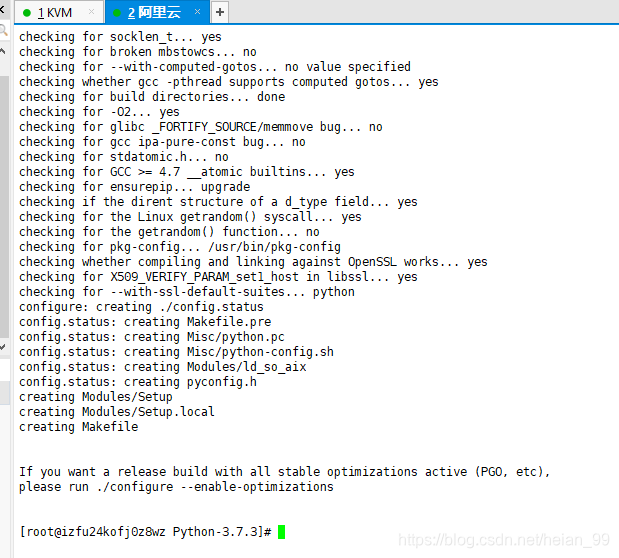Click the 'creating Makefile' output line
Image resolution: width=619 pixels, height=558 pixels.
(x=79, y=427)
